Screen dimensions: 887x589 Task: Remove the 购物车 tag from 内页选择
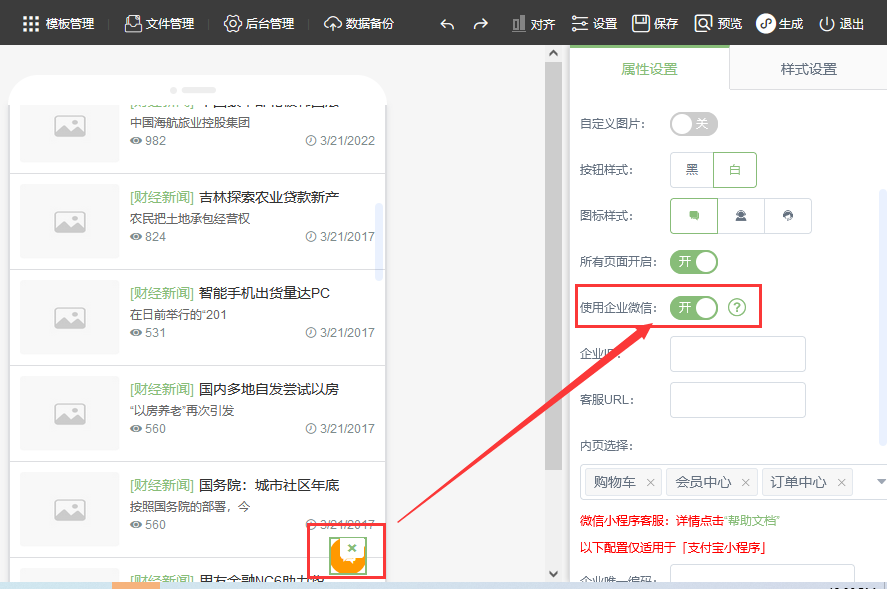(x=651, y=482)
